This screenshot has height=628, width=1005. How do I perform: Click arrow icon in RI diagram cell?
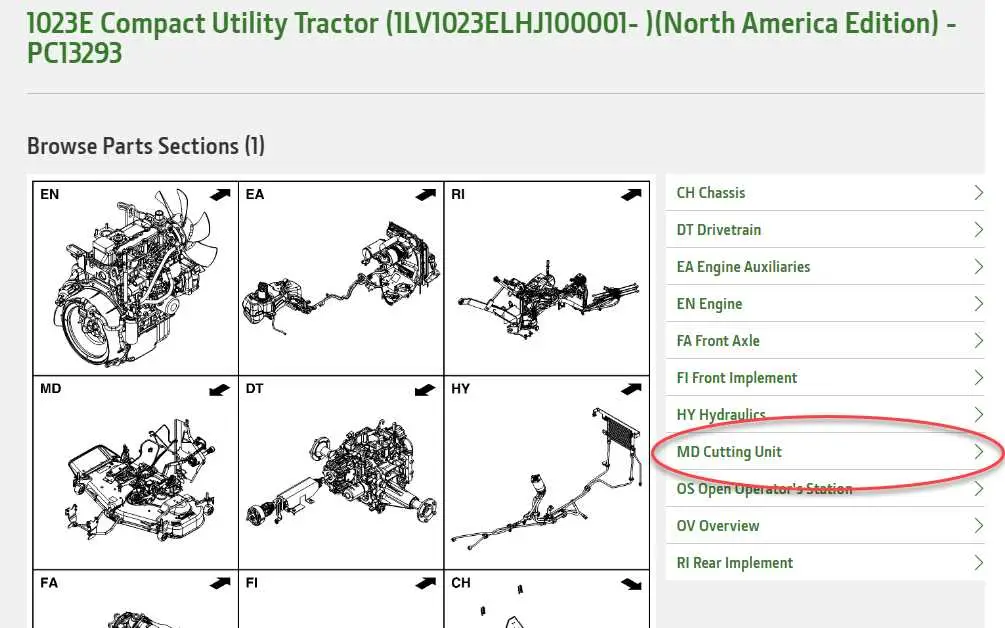click(631, 195)
